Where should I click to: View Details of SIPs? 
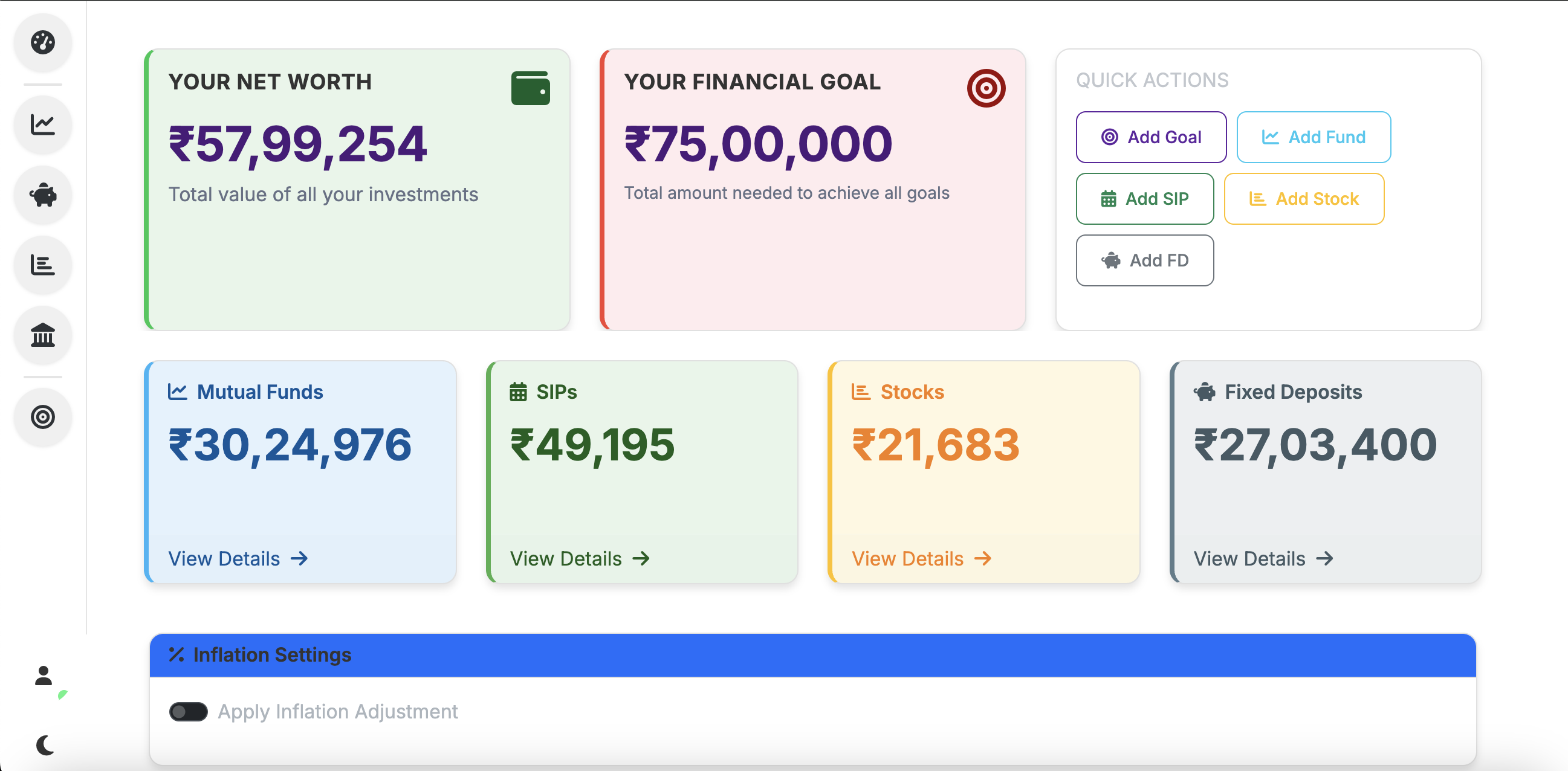point(580,559)
